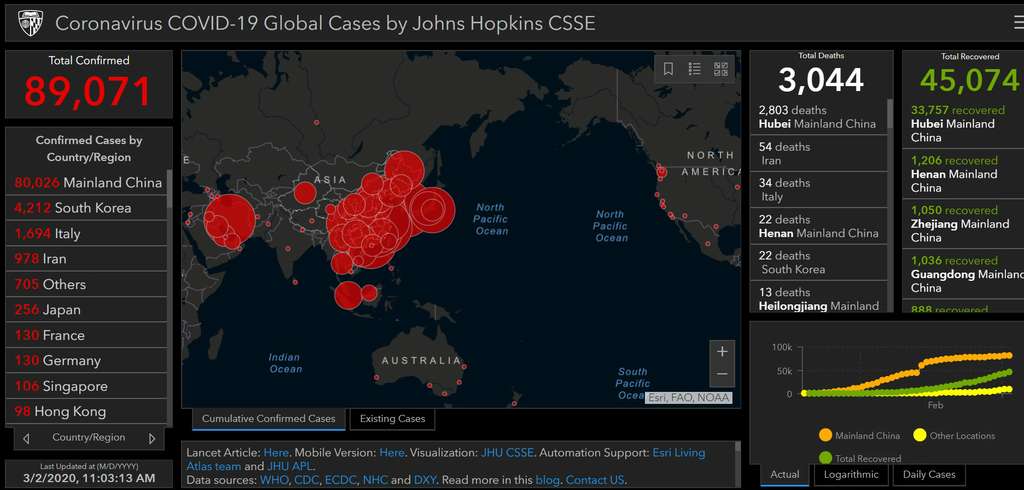Open the Mobile Version Here link
This screenshot has width=1024, height=490.
pos(391,452)
